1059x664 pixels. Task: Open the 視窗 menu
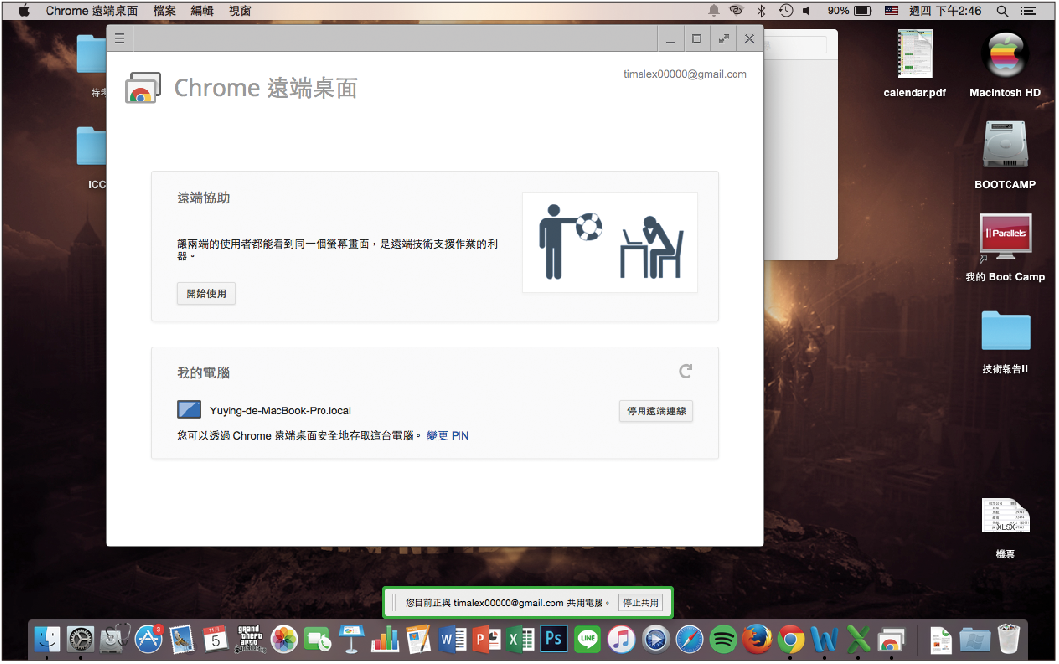coord(240,11)
